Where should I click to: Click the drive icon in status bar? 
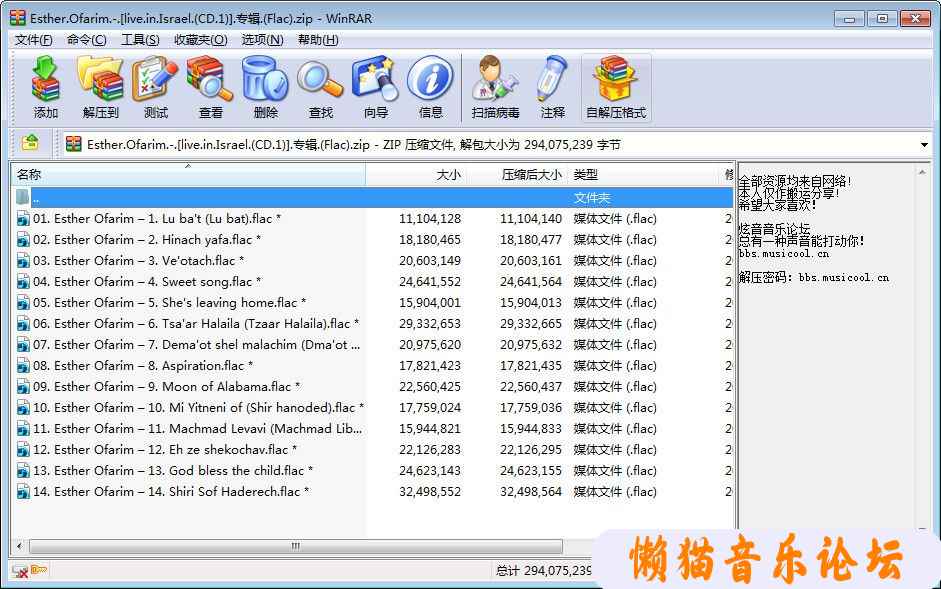(20, 570)
